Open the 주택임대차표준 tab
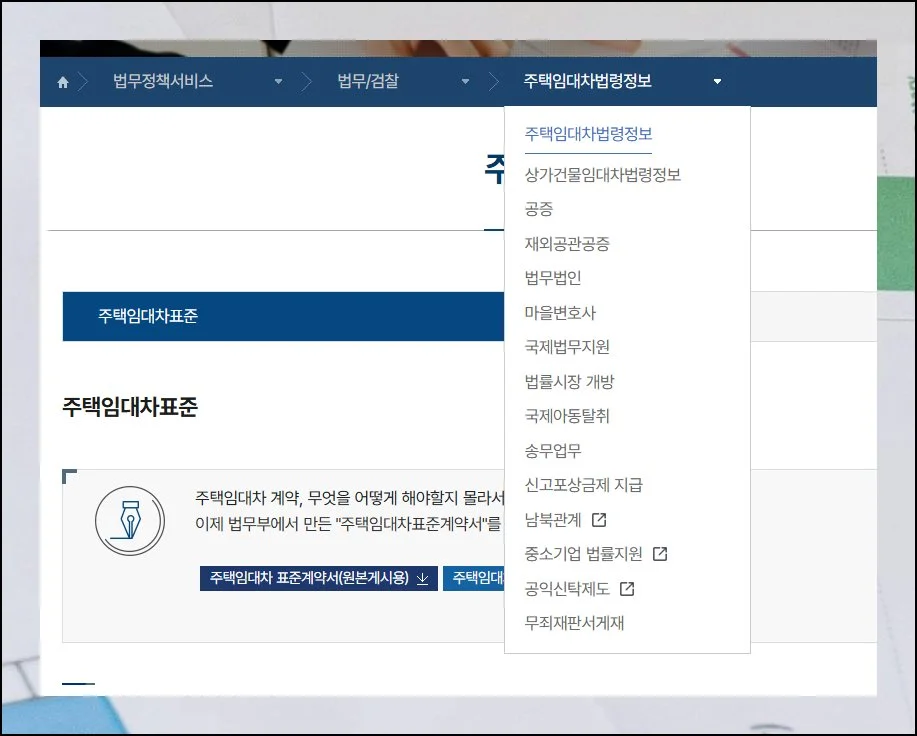 [x=148, y=316]
